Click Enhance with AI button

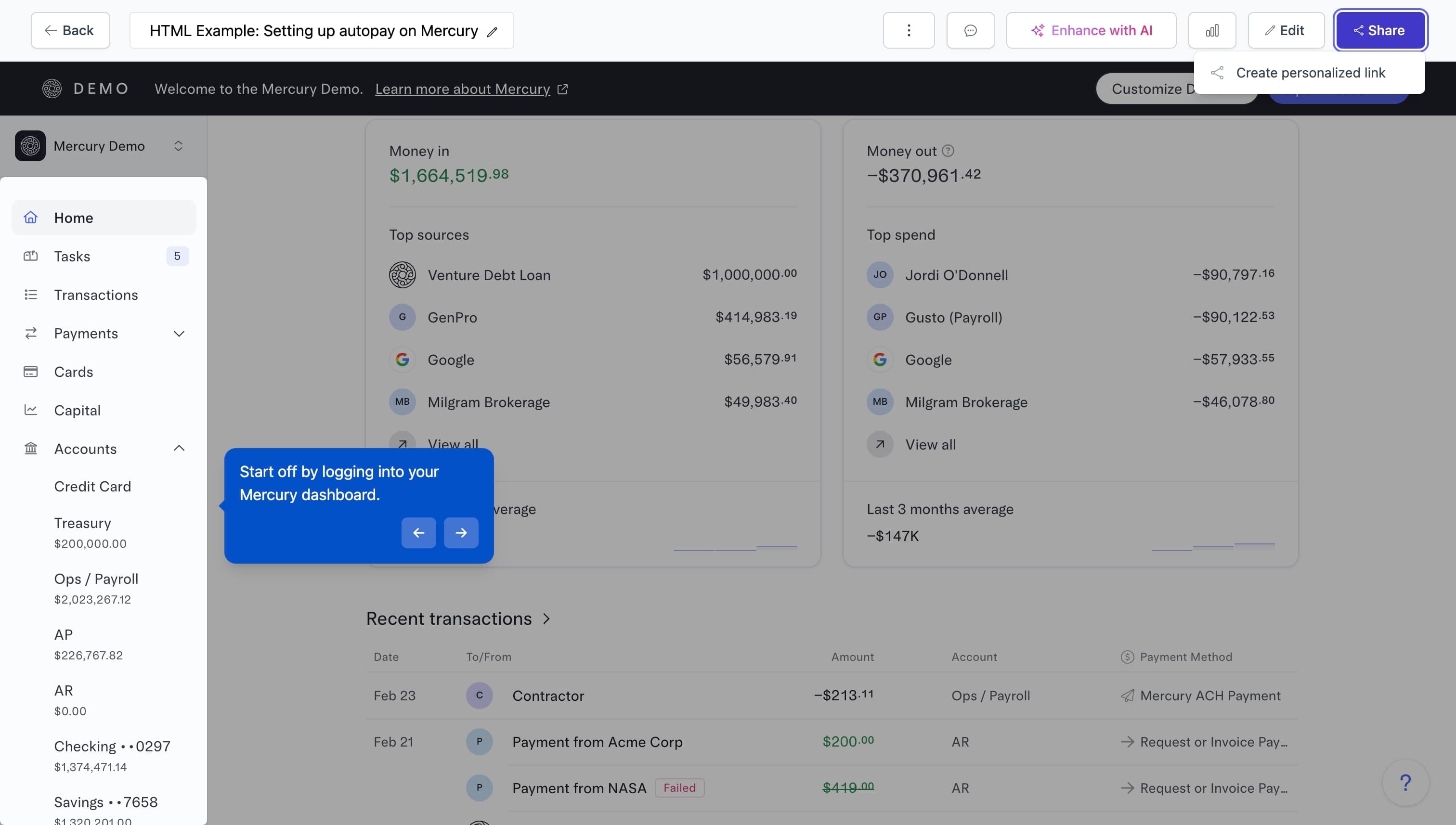point(1091,31)
